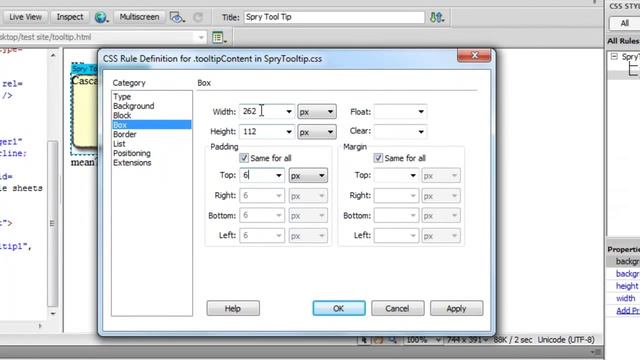Click the Refresh design view icon

198,17
